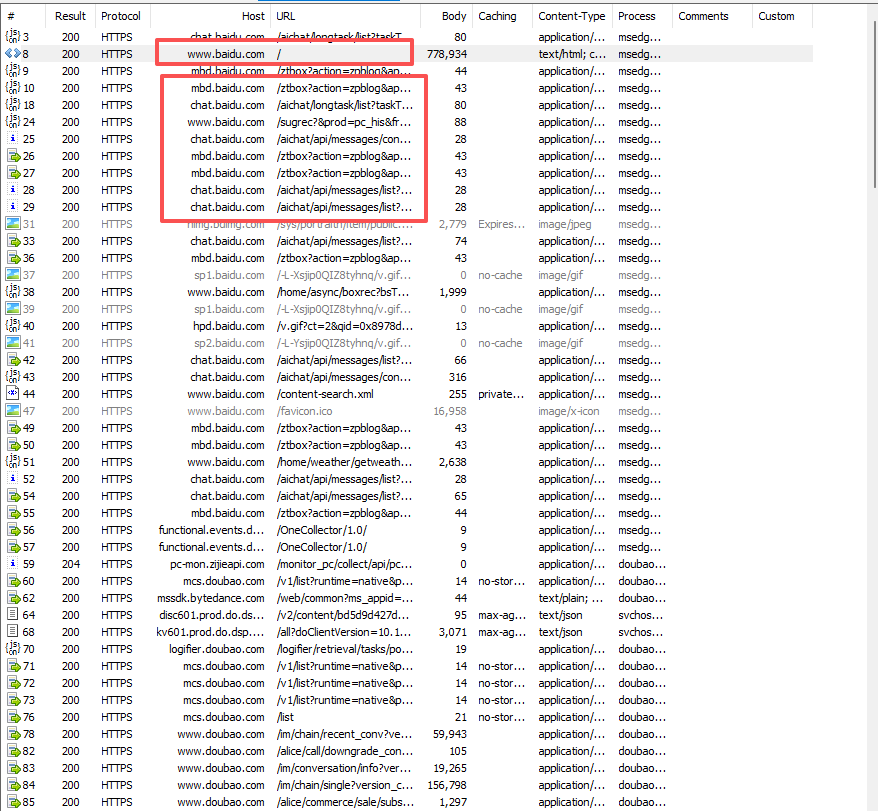The height and width of the screenshot is (811, 878).
Task: Click the document icon of session 68
Action: point(12,632)
